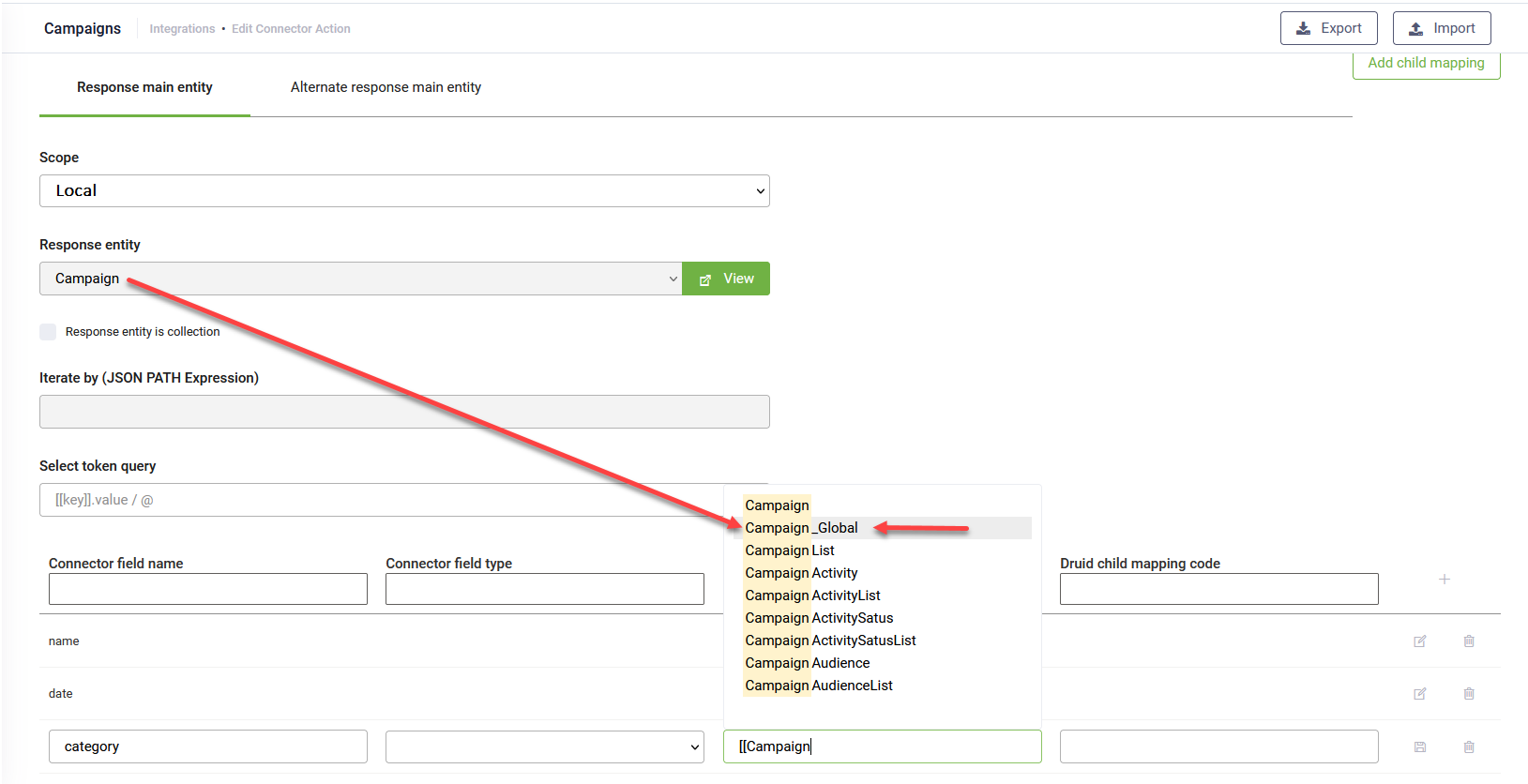Open the Scope dropdown showing Local

404,191
